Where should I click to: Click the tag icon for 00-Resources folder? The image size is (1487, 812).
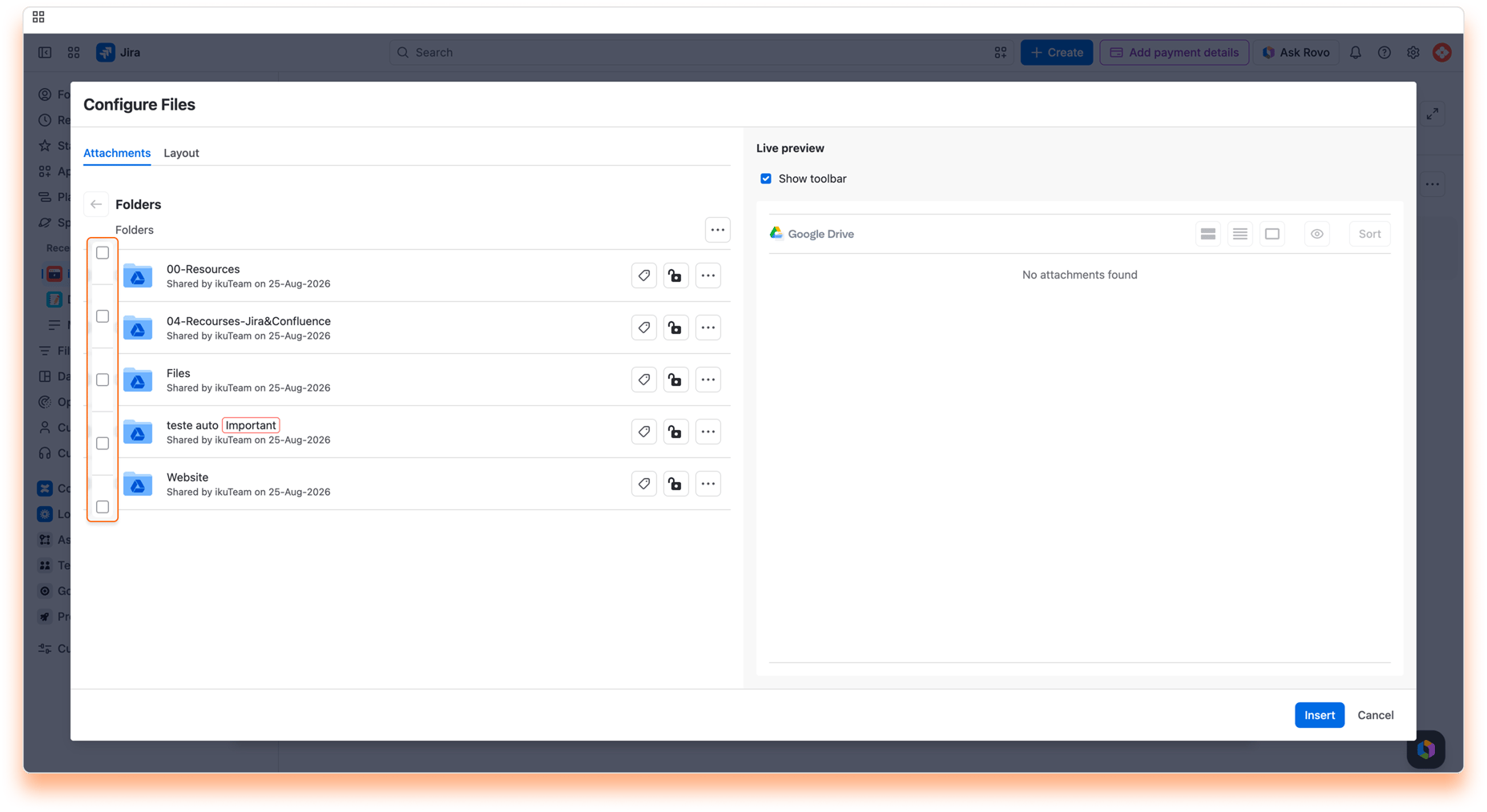click(644, 275)
